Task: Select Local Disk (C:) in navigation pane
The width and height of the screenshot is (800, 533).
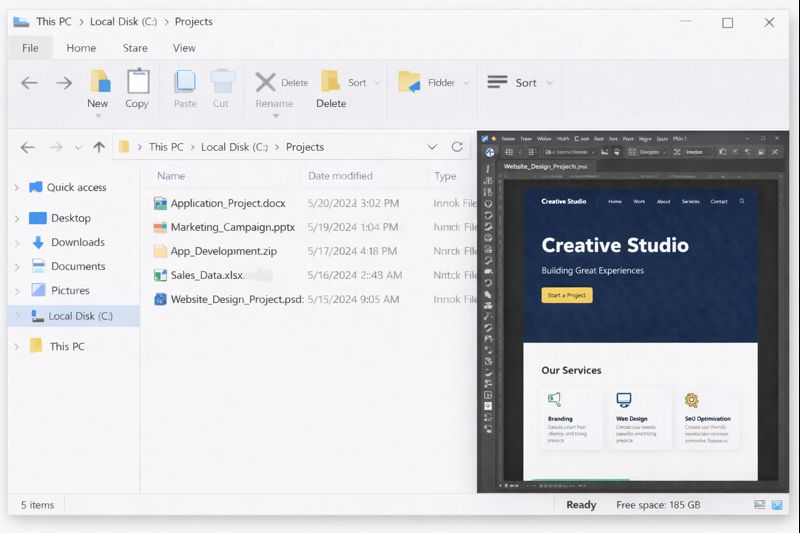Action: 80,316
